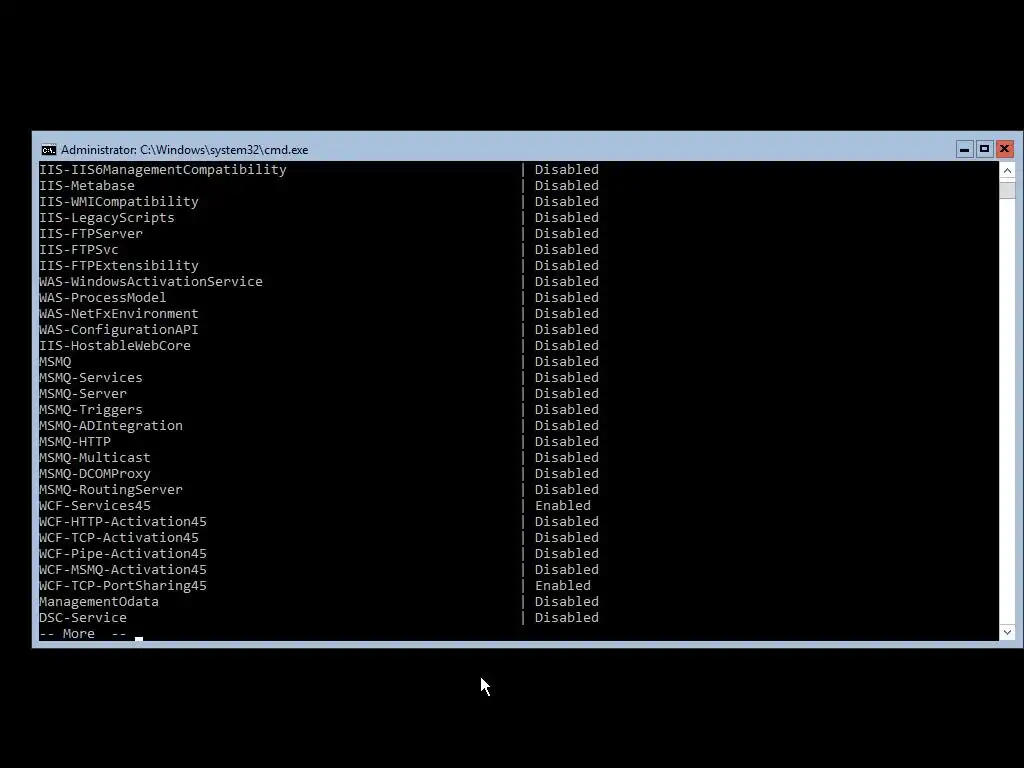
Task: Click 'DSC-Service' feature name
Action: [83, 618]
